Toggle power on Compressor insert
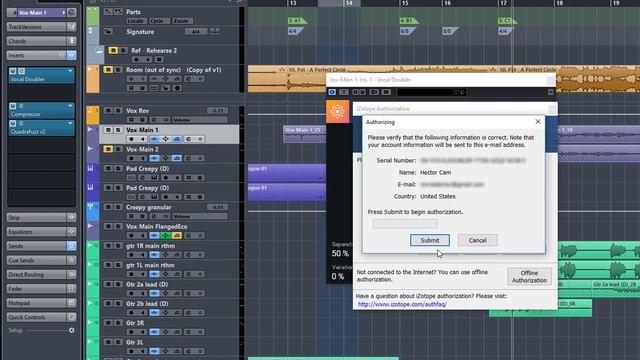 tap(13, 106)
